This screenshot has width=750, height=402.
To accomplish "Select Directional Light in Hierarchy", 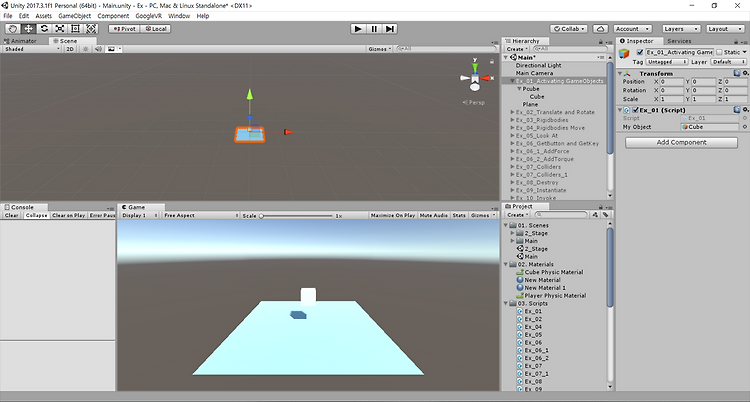I will point(538,66).
